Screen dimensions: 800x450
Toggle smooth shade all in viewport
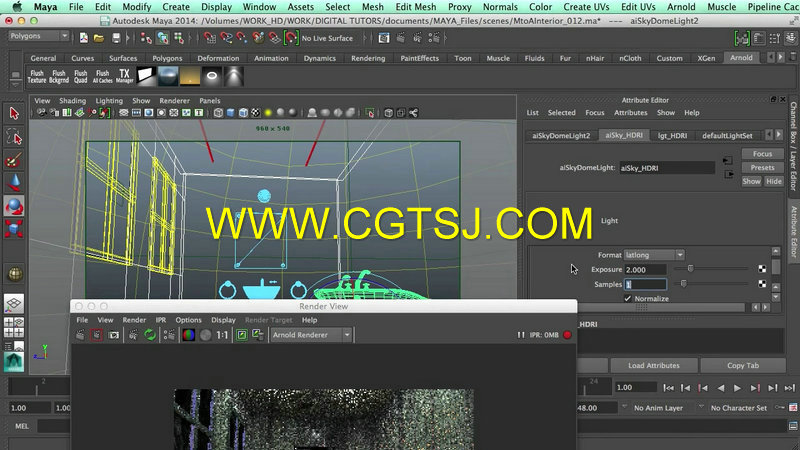[231, 113]
